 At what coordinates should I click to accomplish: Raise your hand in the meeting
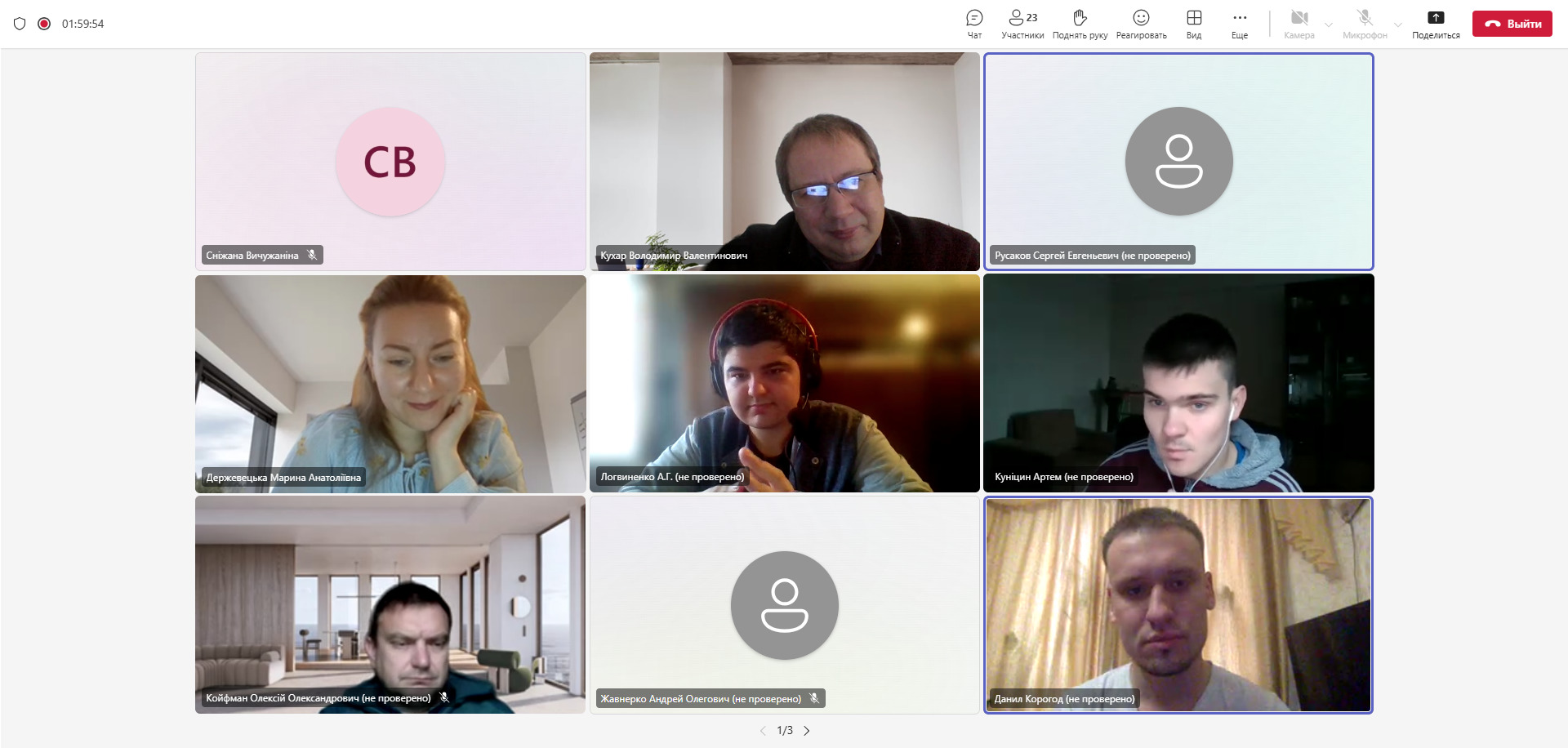pos(1080,23)
